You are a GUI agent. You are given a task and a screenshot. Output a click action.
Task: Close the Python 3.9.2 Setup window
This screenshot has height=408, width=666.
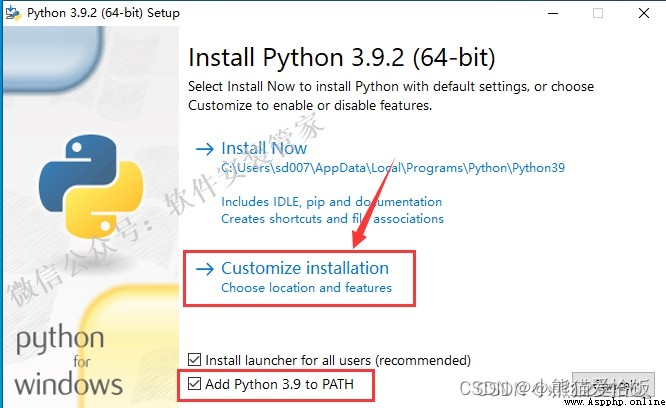coord(643,13)
